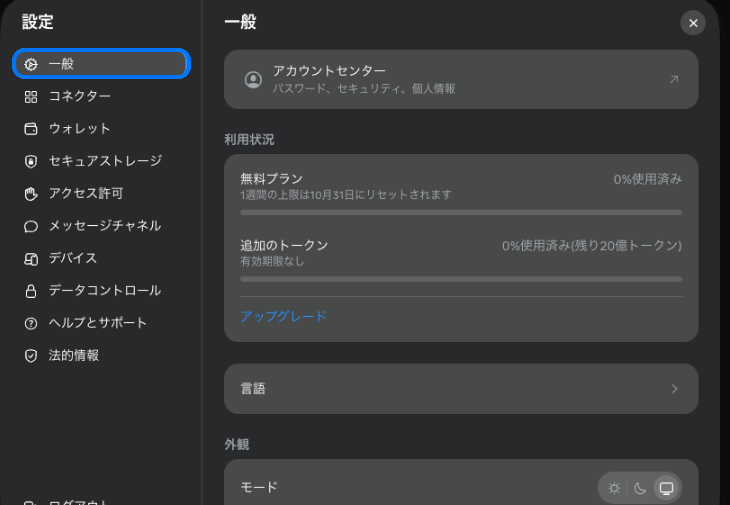Screen dimensions: 730x505
Task: Open the コネクター settings label
Action: 80,96
